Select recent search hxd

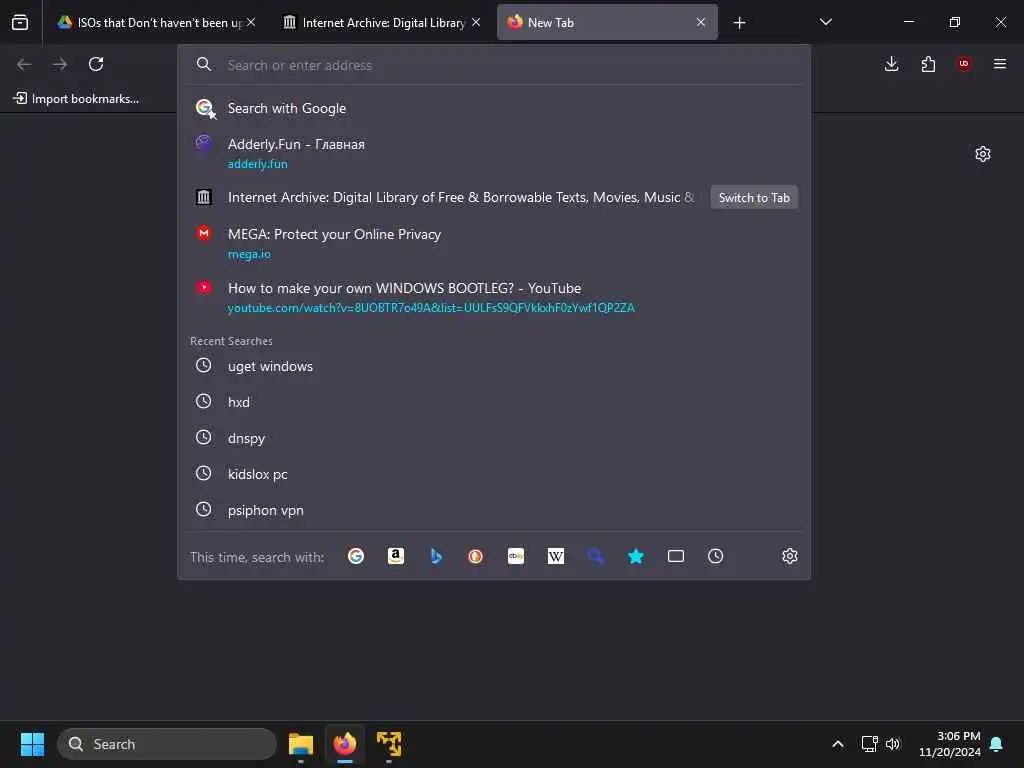pos(494,402)
